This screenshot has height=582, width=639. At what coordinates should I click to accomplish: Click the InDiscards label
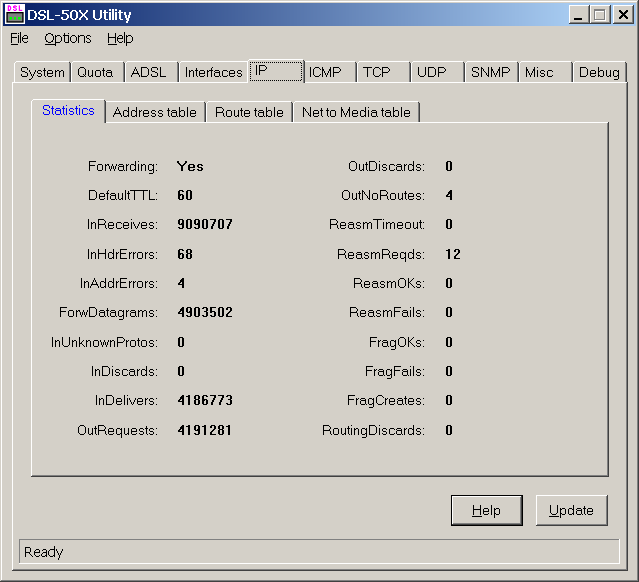coord(124,371)
